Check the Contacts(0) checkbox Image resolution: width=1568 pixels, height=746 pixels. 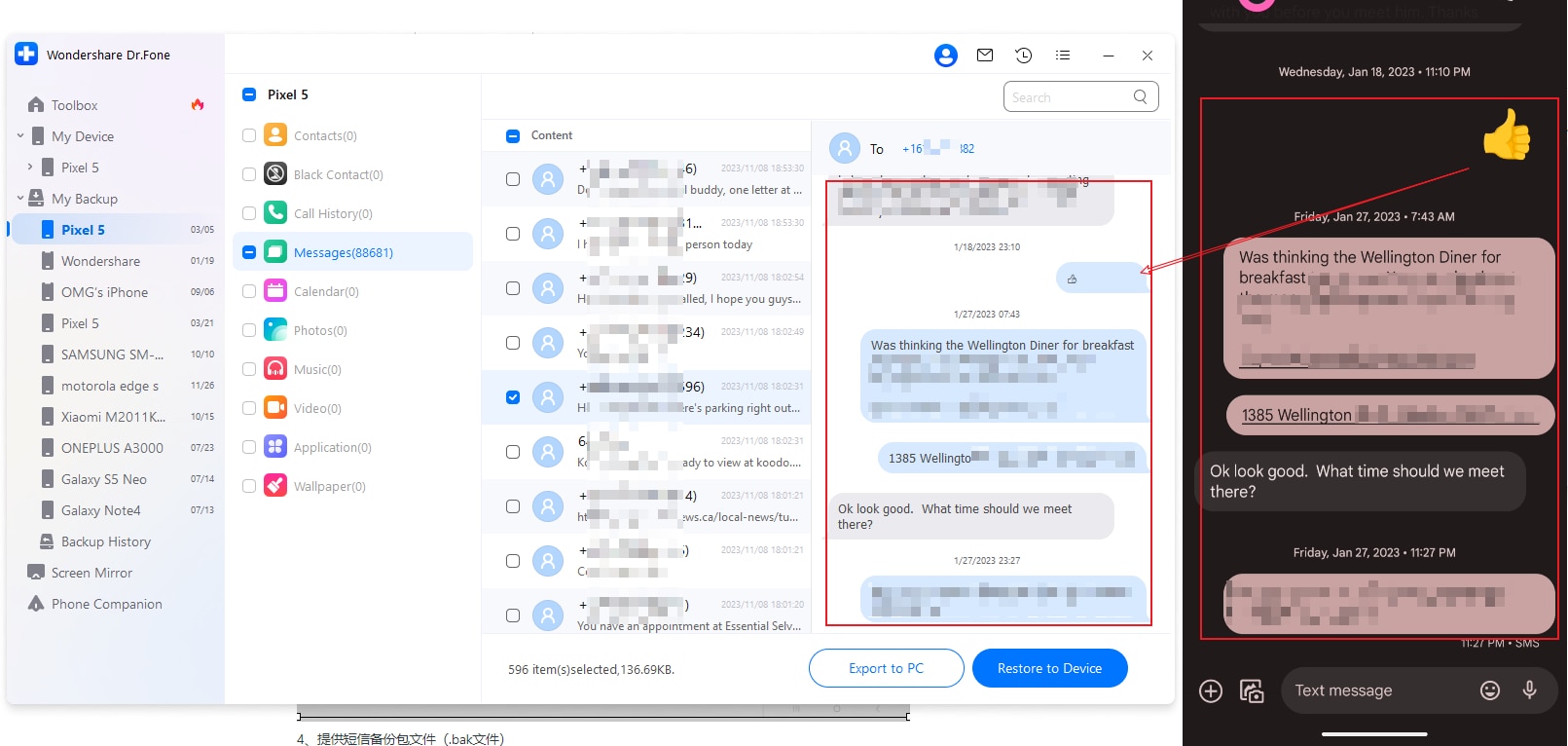[x=249, y=135]
